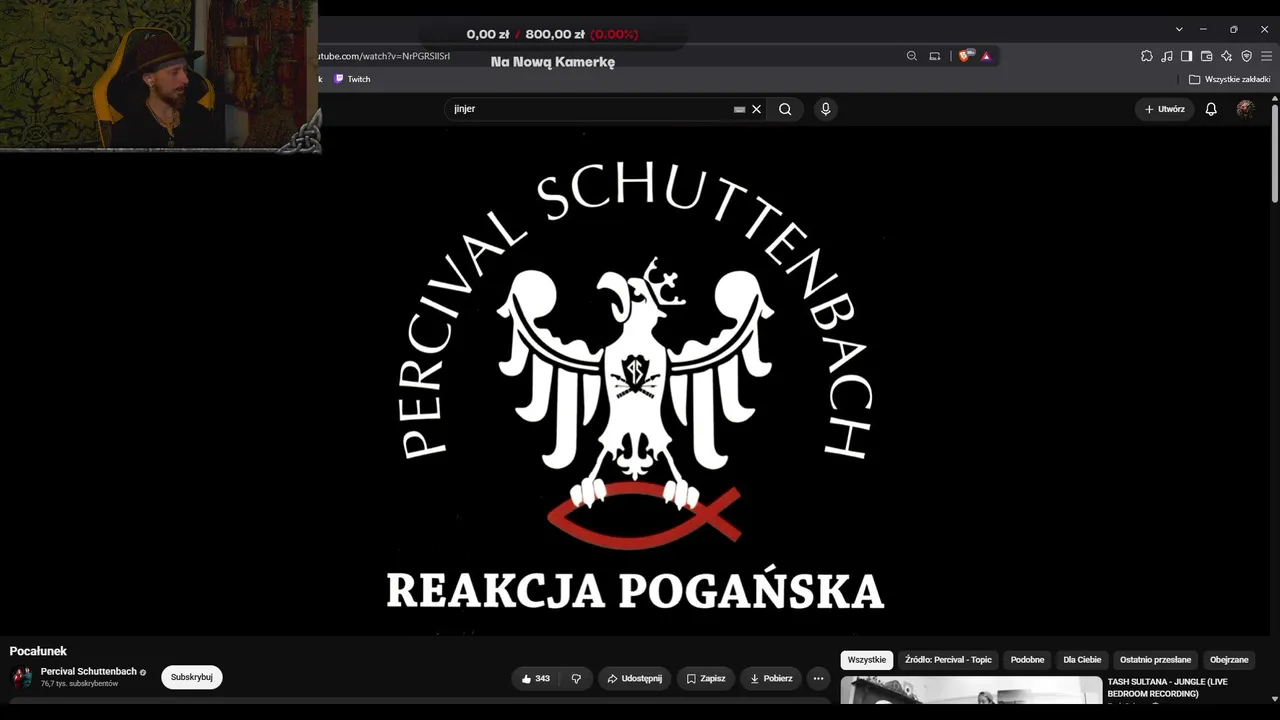Select the 'Dla Ciebie' filter chip

[x=1082, y=660]
